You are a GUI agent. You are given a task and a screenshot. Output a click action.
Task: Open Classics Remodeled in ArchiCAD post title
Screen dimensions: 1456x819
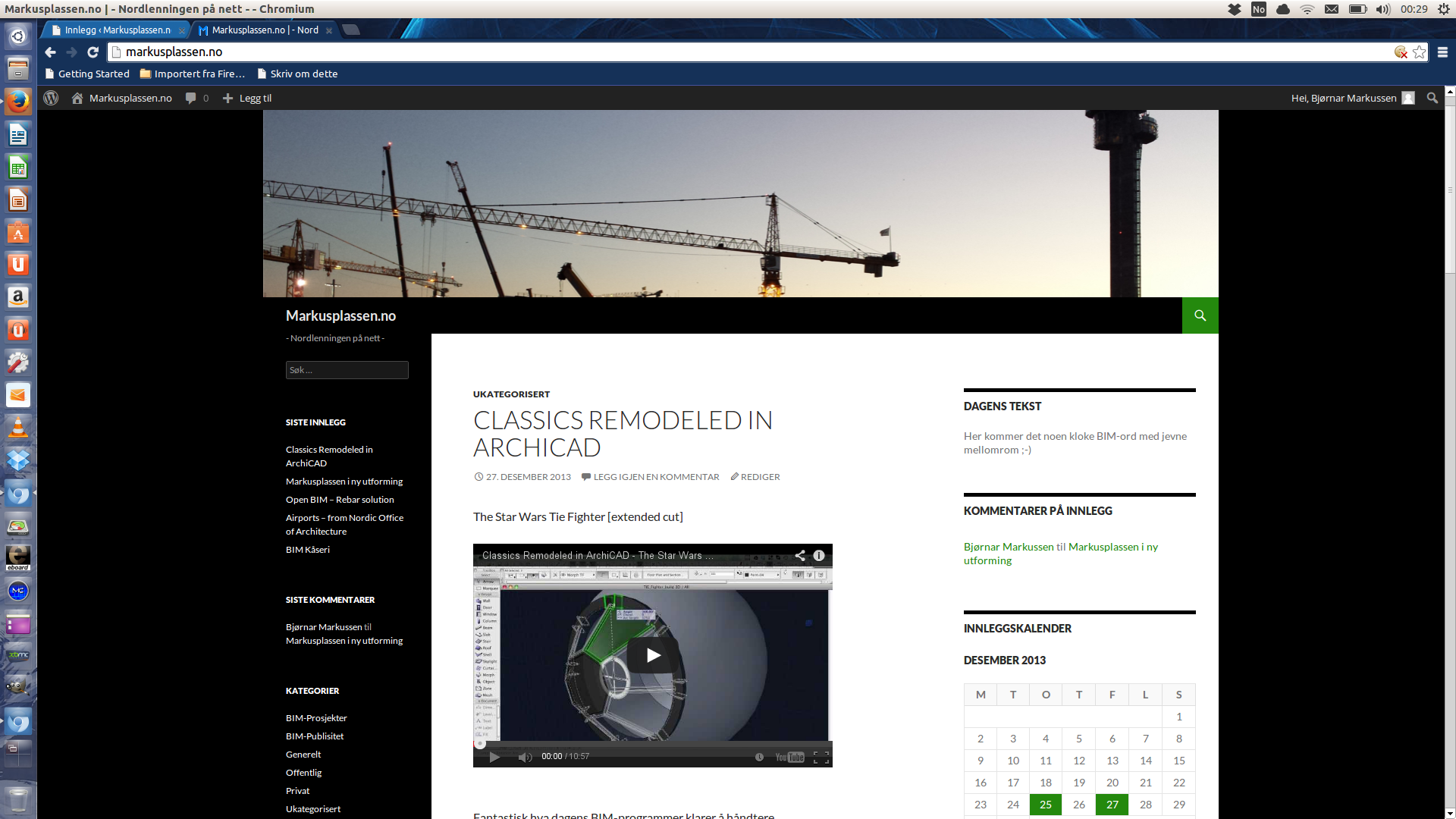coord(623,434)
